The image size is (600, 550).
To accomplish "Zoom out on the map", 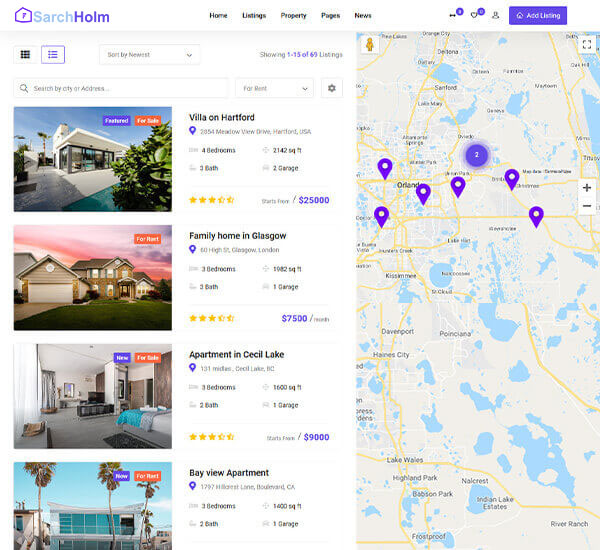I will point(587,206).
